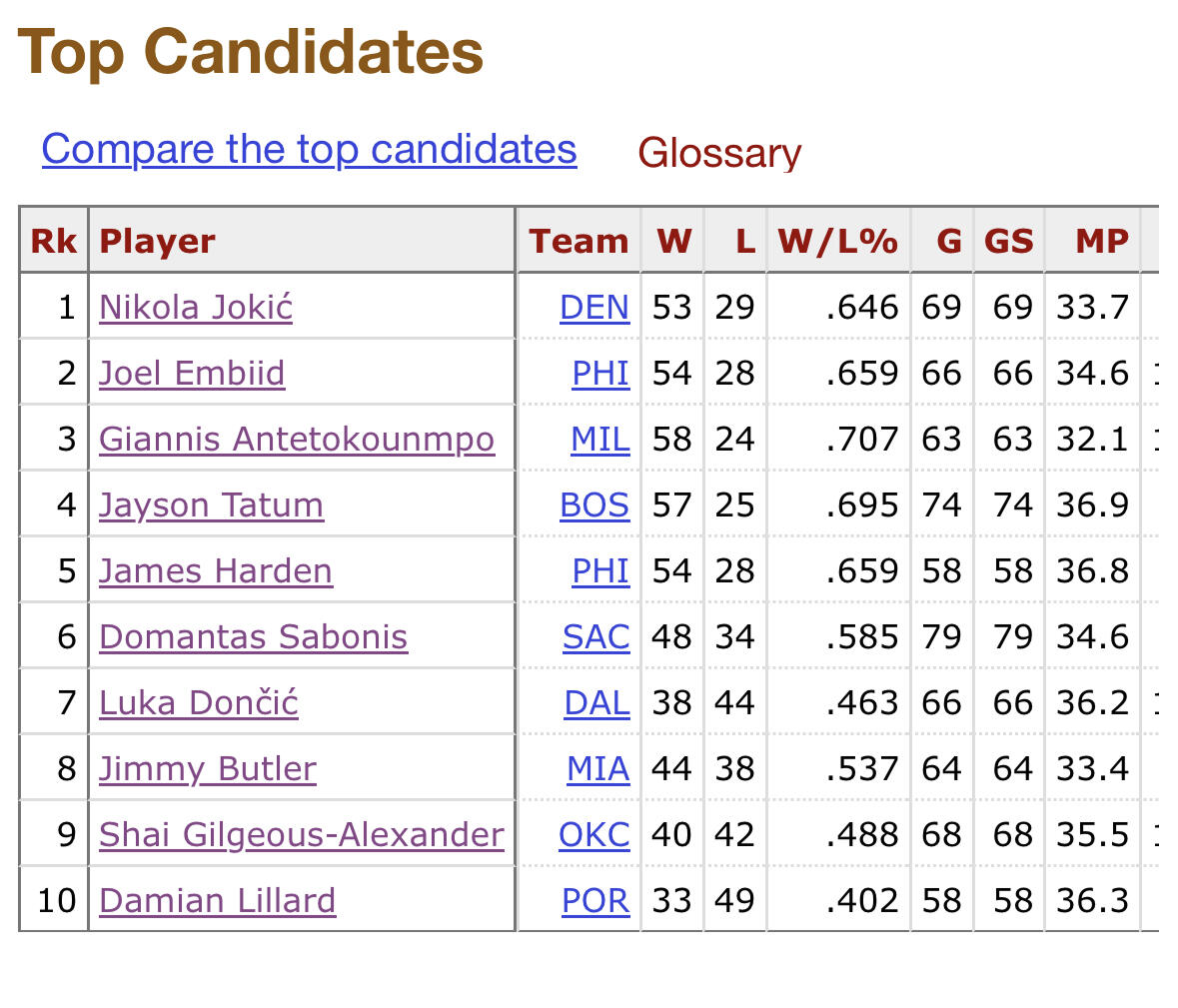Open Luka Dončić player link
Viewport: 1178px width, 1008px height.
click(199, 703)
